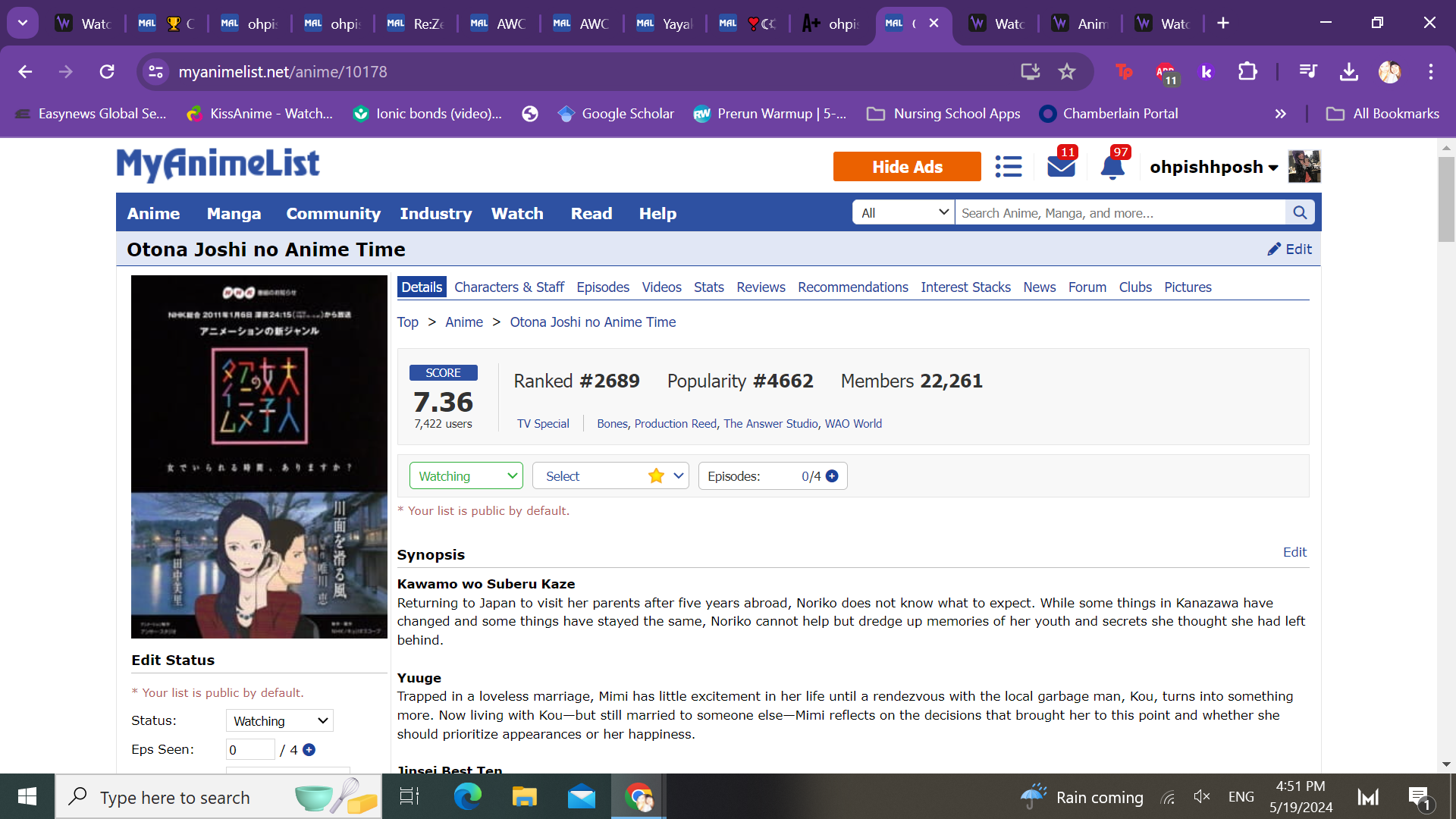Open Chrome extensions puzzle icon
This screenshot has height=819, width=1456.
(1247, 72)
